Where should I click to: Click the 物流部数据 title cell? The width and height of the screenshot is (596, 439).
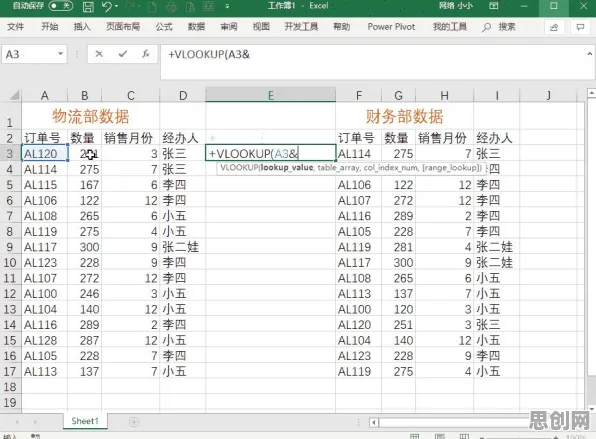click(90, 116)
